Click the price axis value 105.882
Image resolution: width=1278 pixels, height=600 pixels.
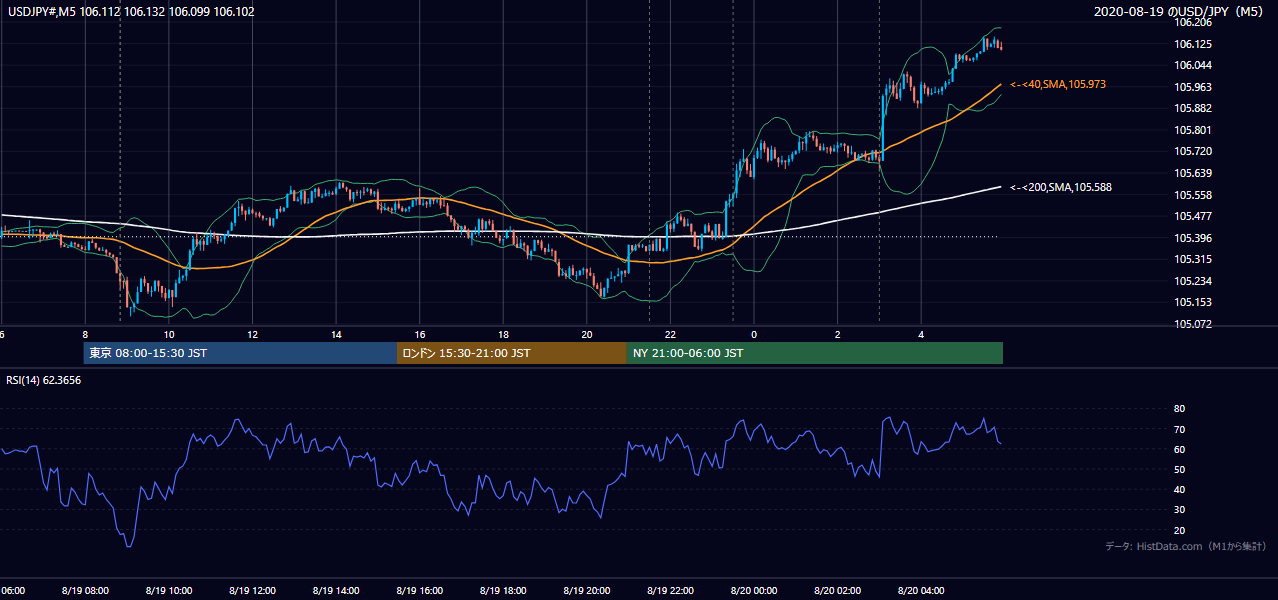(x=1194, y=109)
